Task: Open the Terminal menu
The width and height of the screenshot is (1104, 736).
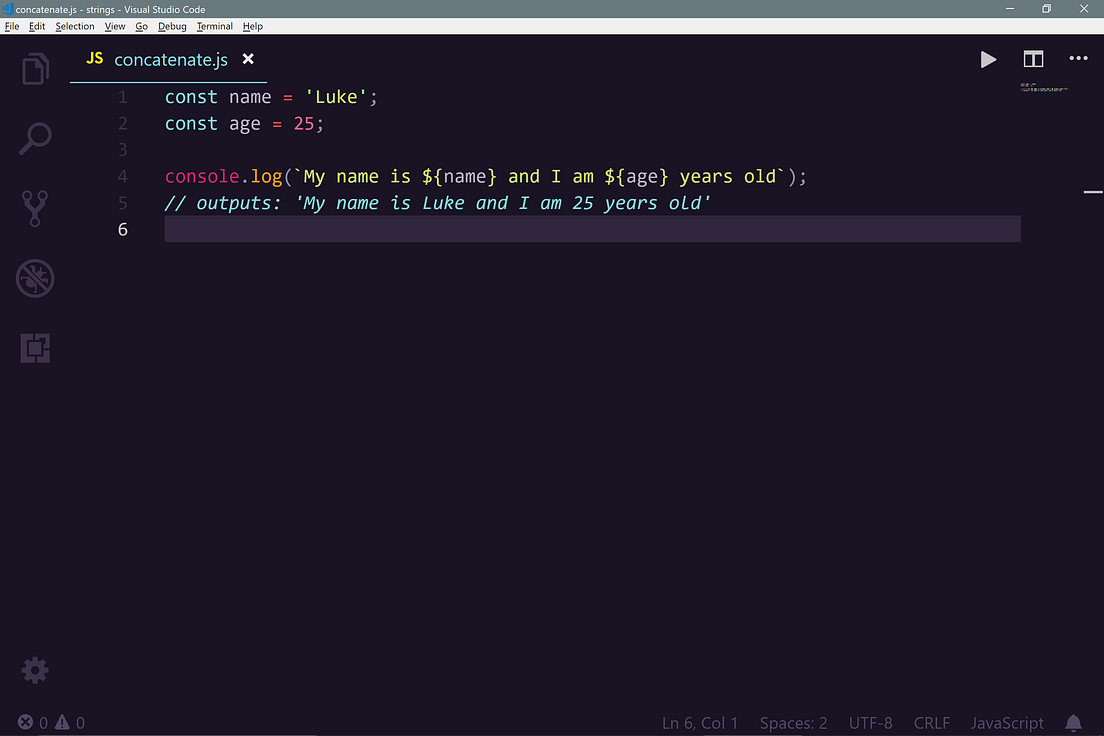Action: click(x=214, y=26)
